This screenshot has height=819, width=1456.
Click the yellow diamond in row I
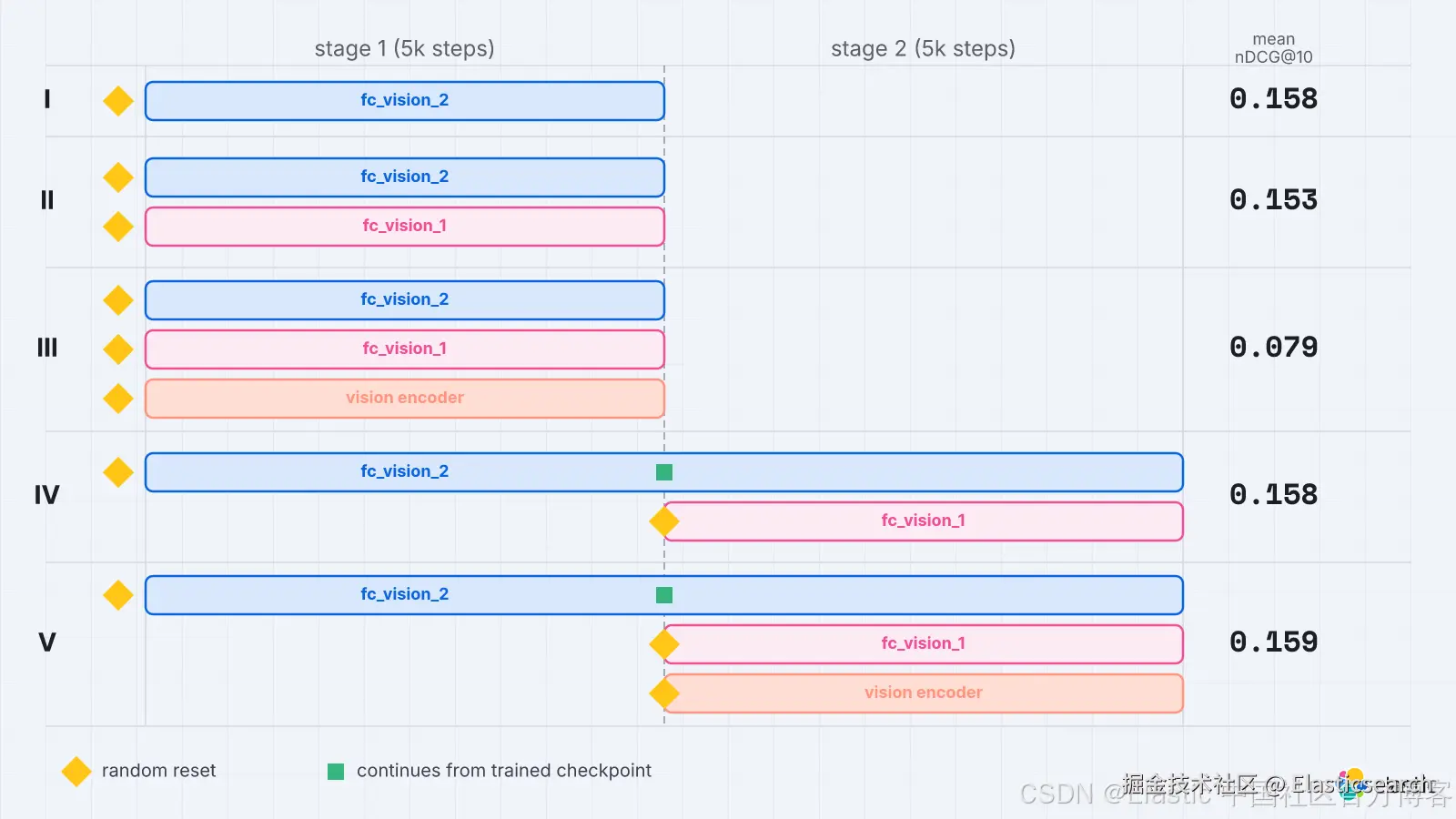[x=118, y=101]
